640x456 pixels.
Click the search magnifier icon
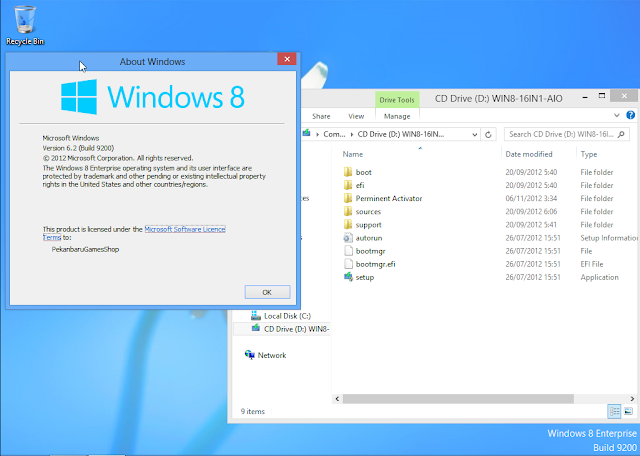tap(621, 134)
